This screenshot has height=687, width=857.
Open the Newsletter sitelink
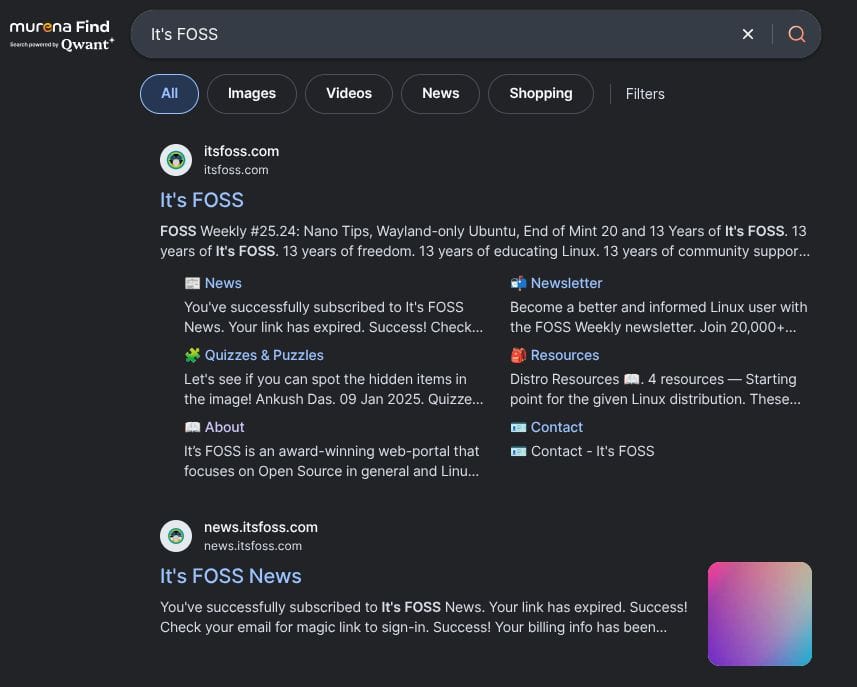point(566,283)
